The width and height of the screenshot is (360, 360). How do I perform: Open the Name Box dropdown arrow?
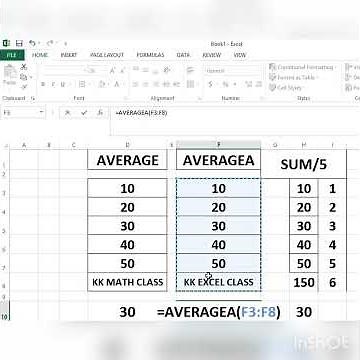click(42, 113)
